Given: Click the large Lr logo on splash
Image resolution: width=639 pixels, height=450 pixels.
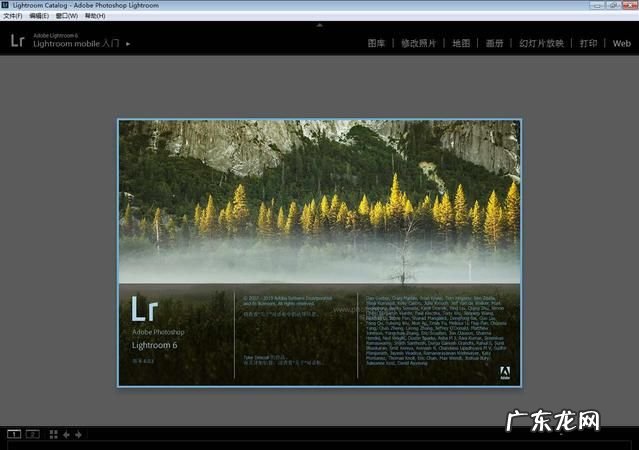Looking at the screenshot, I should (144, 309).
